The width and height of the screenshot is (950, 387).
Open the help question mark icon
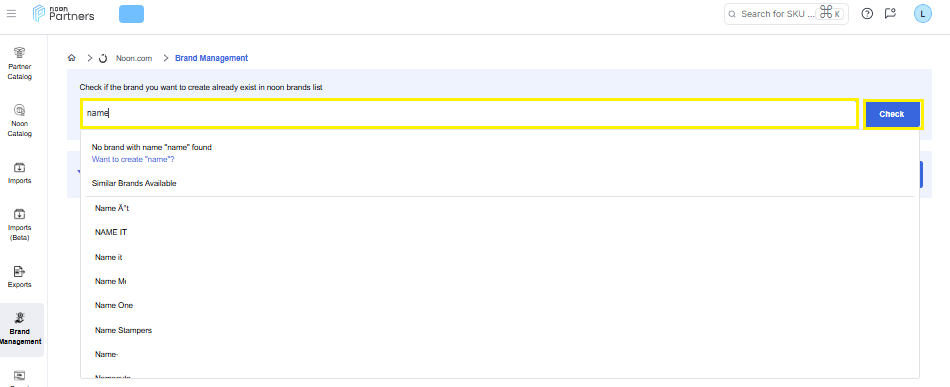tap(867, 13)
